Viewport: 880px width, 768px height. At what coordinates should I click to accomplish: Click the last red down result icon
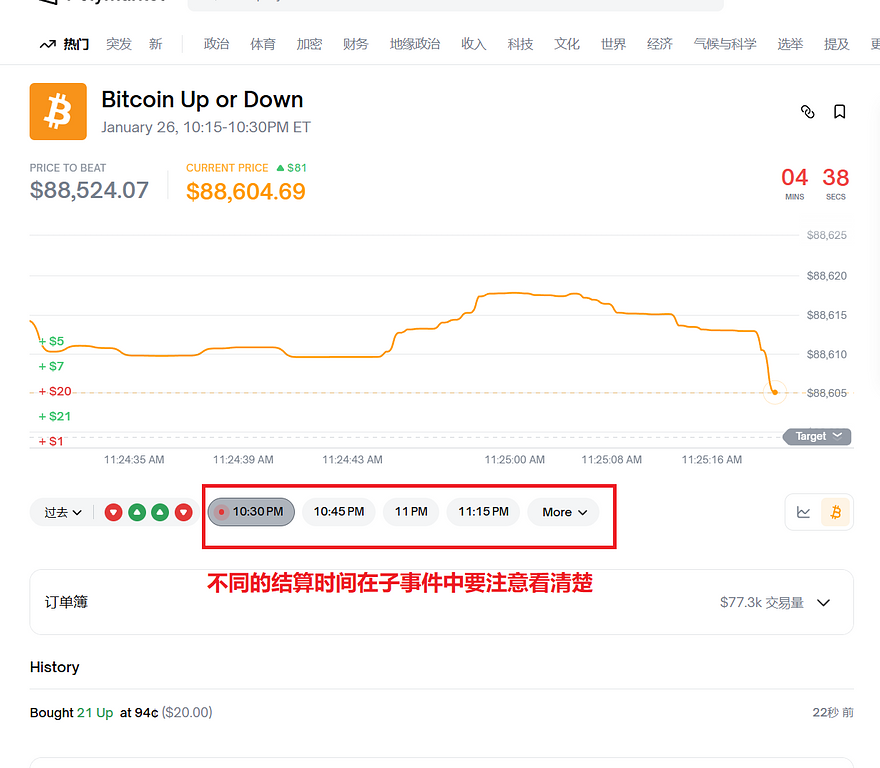pyautogui.click(x=183, y=512)
